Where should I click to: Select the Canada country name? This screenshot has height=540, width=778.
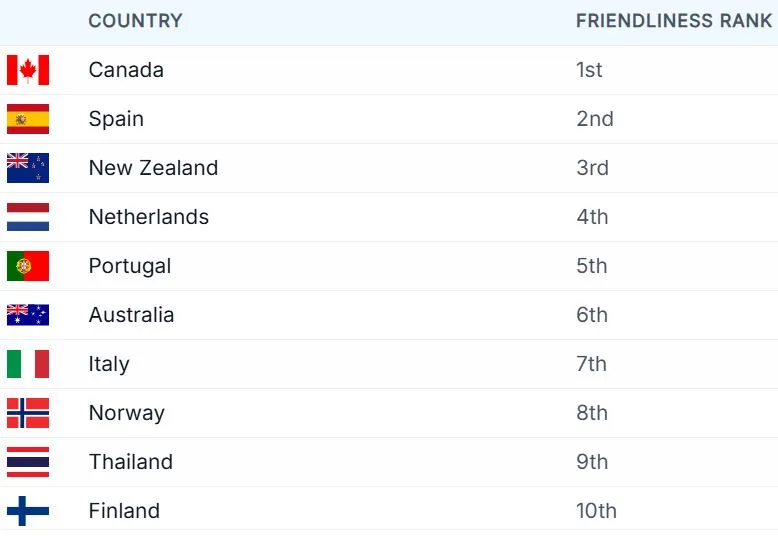[126, 70]
